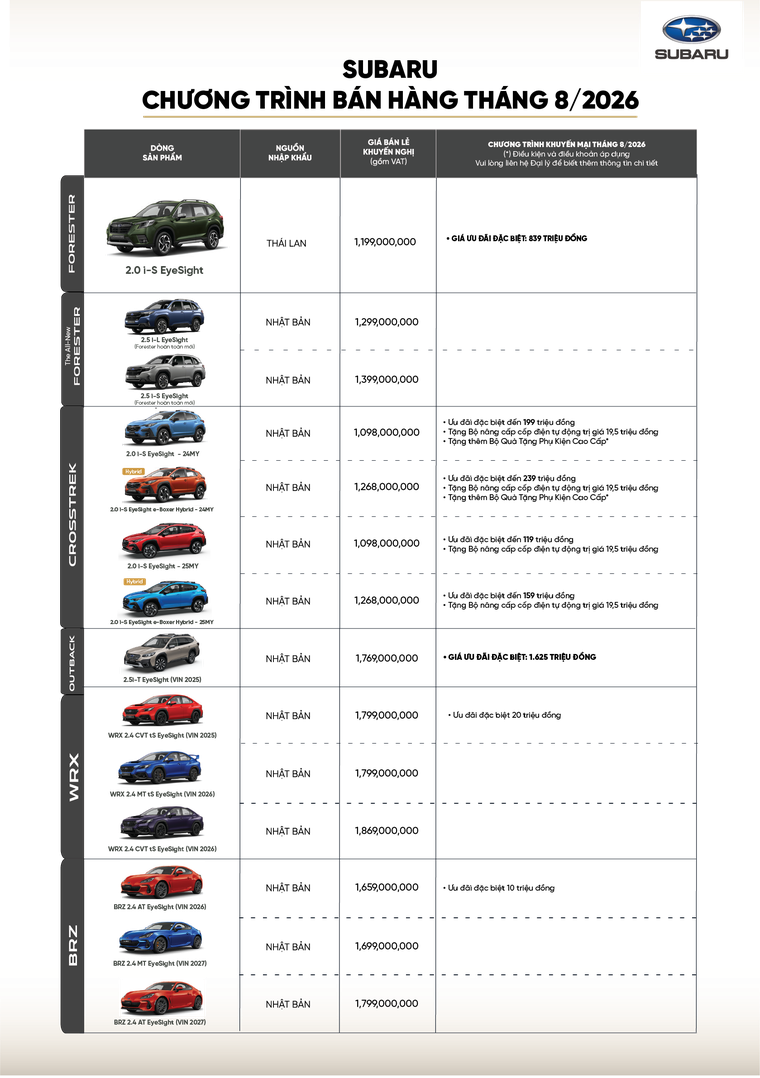
Task: Select the red Crosstrek 25MY car image
Action: [x=164, y=541]
